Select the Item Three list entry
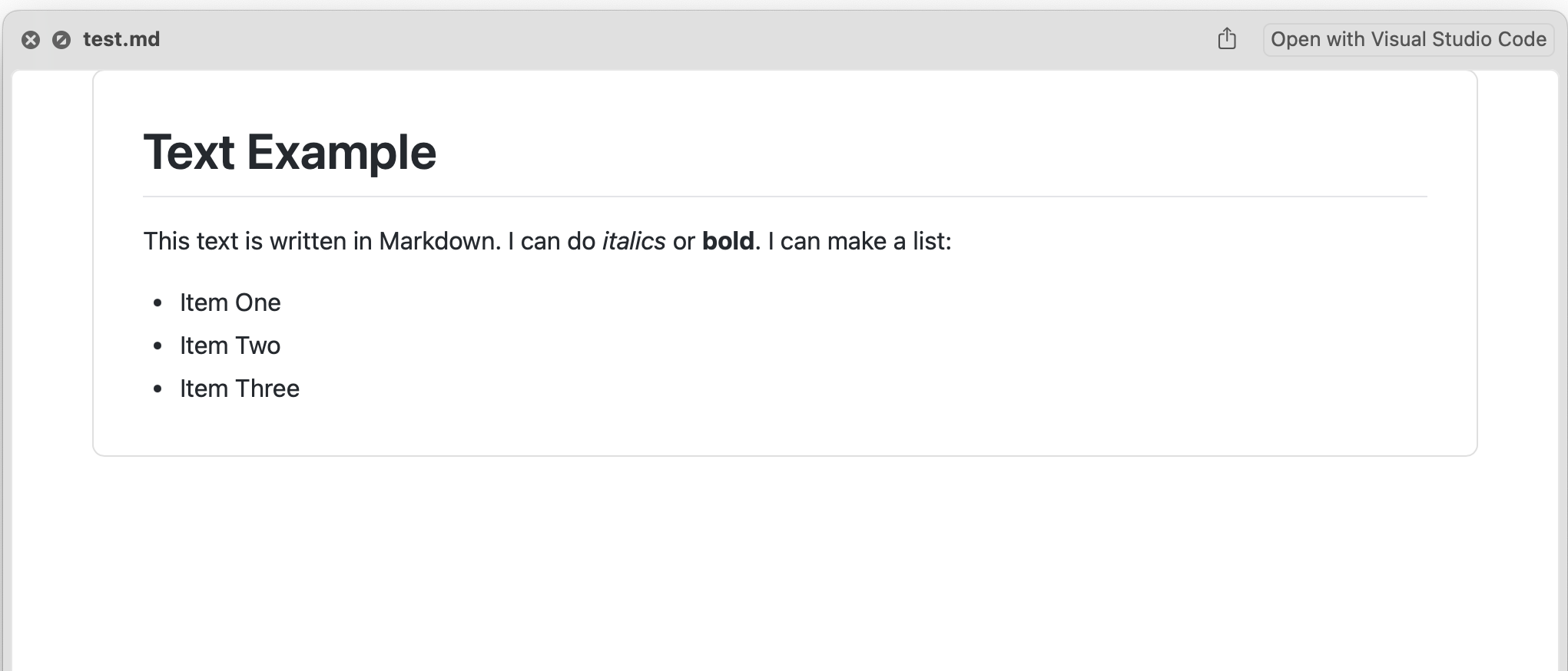Viewport: 1568px width, 671px height. pos(240,388)
